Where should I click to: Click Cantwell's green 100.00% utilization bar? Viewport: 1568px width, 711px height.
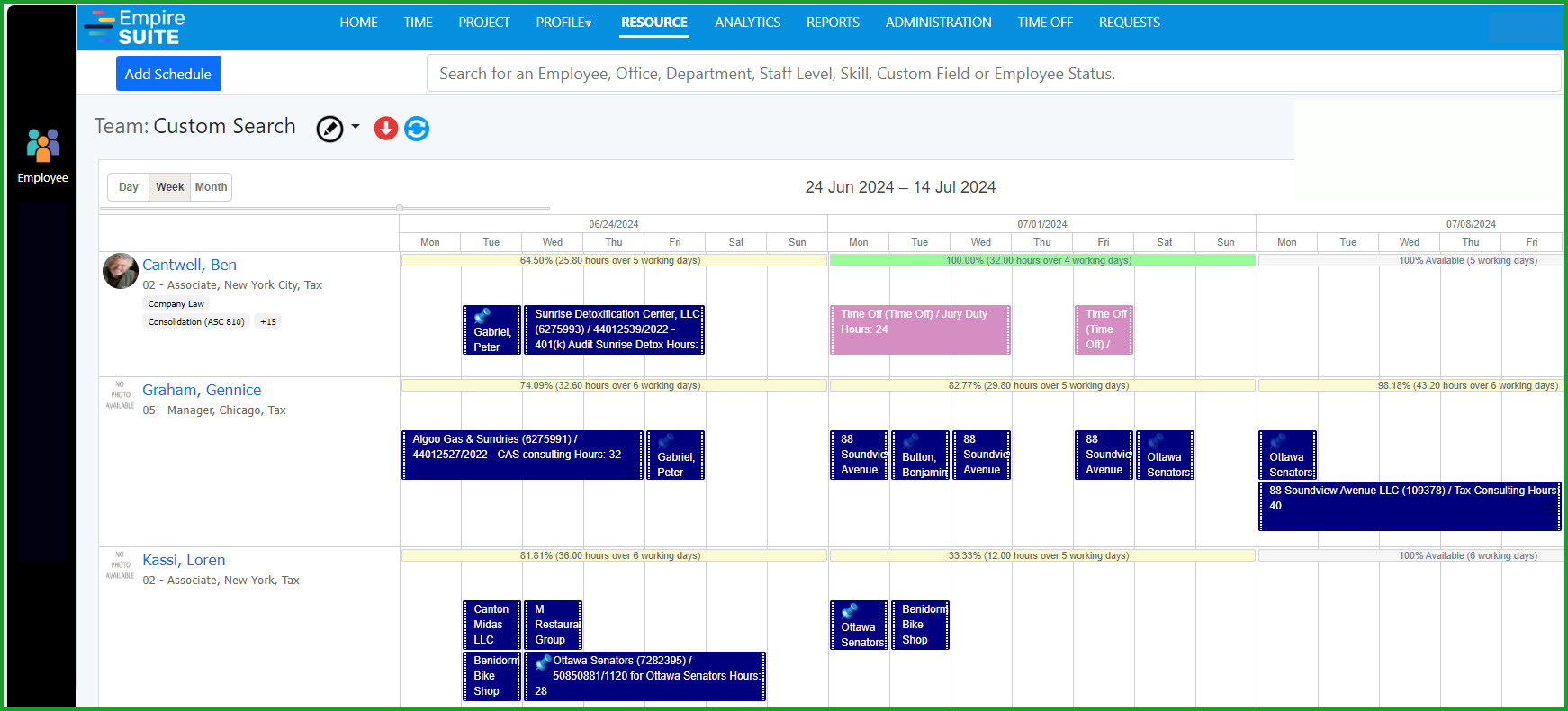[1042, 260]
